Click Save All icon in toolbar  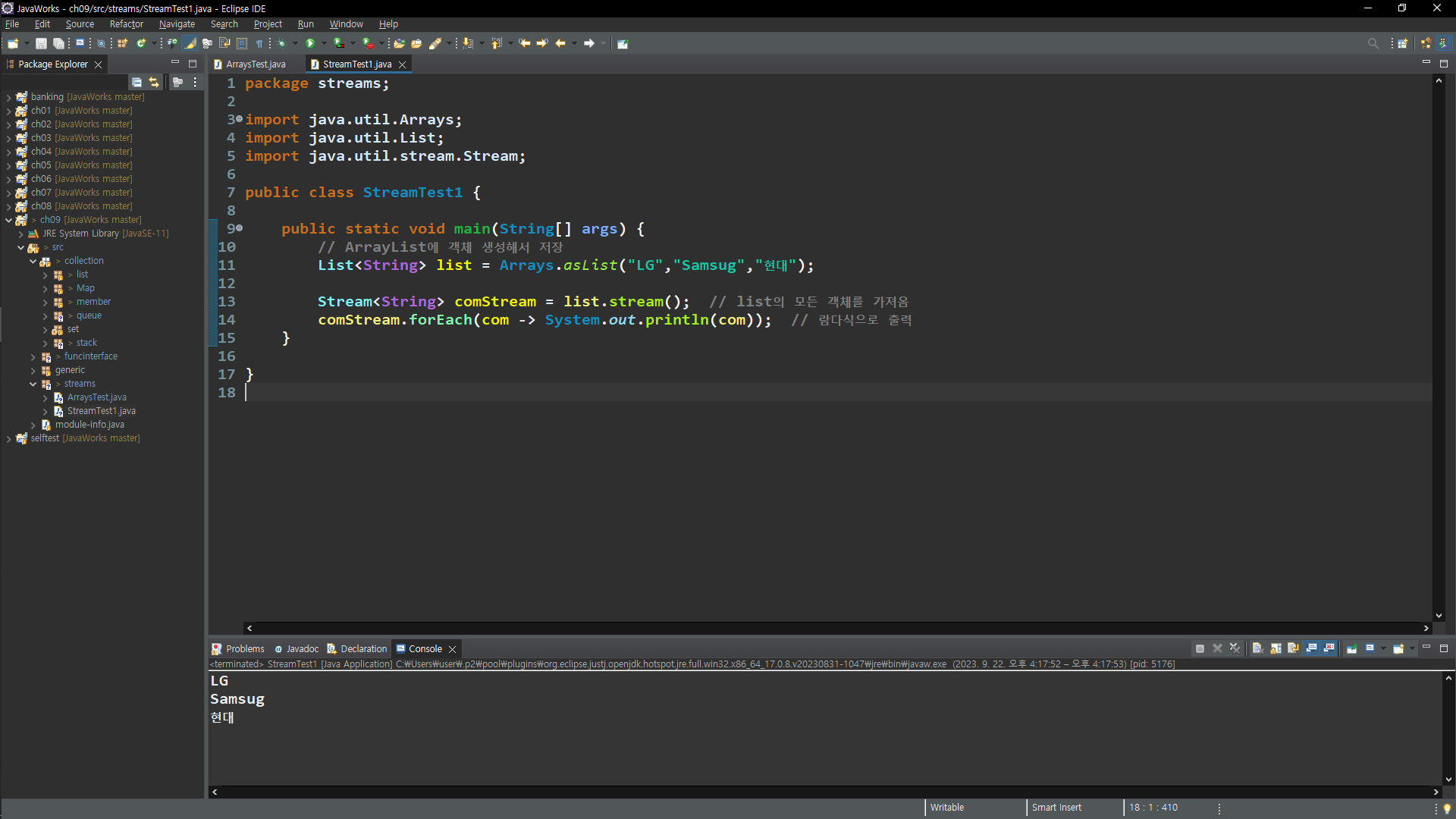pos(58,43)
